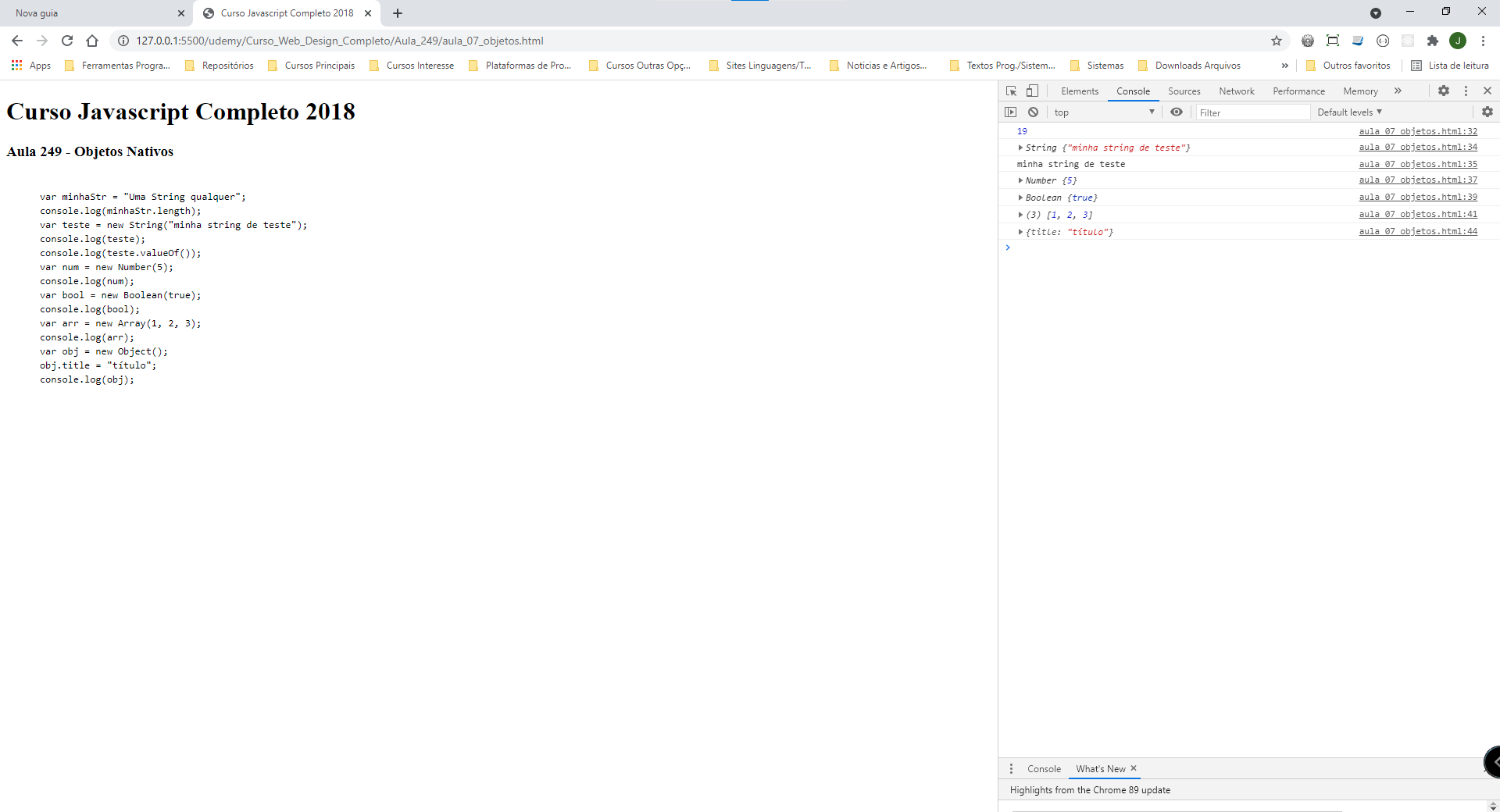This screenshot has height=812, width=1500.
Task: Activate the DevTools inspect element picker
Action: (x=1011, y=91)
